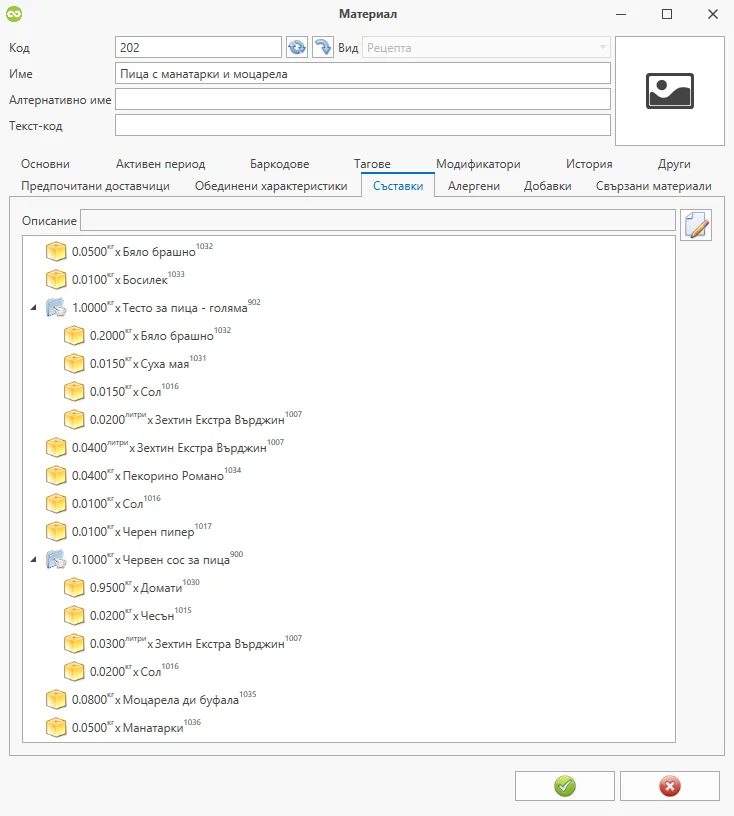The height and width of the screenshot is (816, 734).
Task: Click the edit description pencil icon
Action: (x=695, y=225)
